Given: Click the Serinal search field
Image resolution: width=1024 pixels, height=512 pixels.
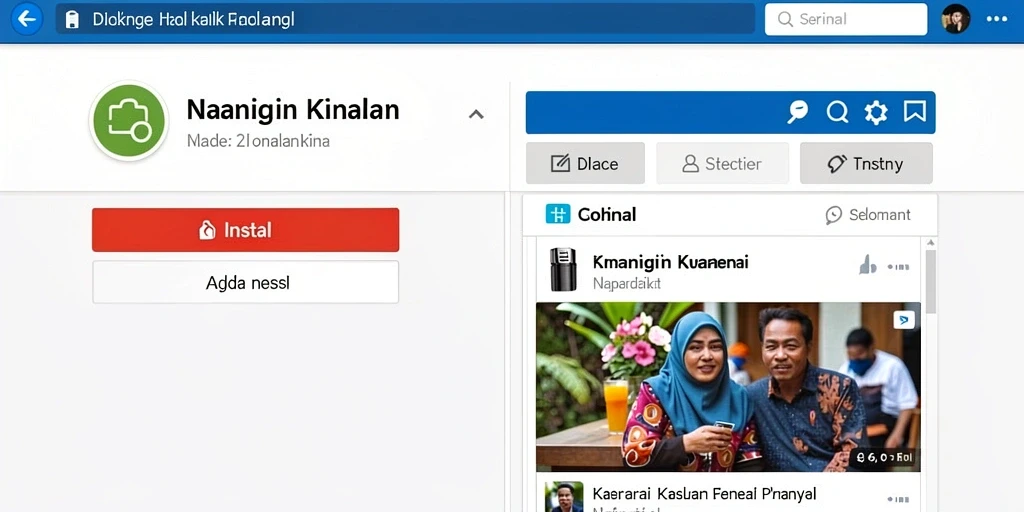Looking at the screenshot, I should click(846, 19).
